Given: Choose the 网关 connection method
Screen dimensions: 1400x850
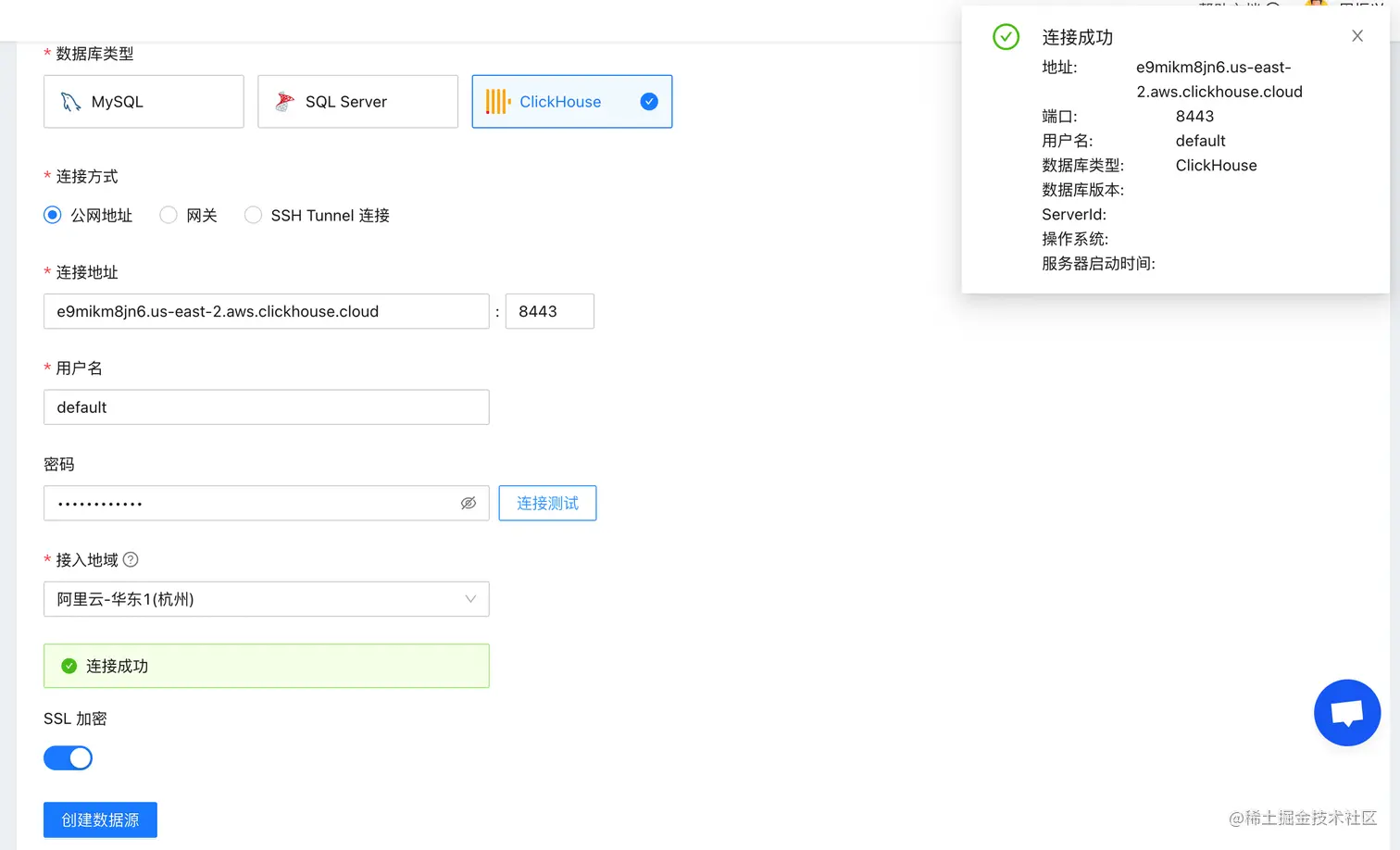Looking at the screenshot, I should [x=169, y=214].
